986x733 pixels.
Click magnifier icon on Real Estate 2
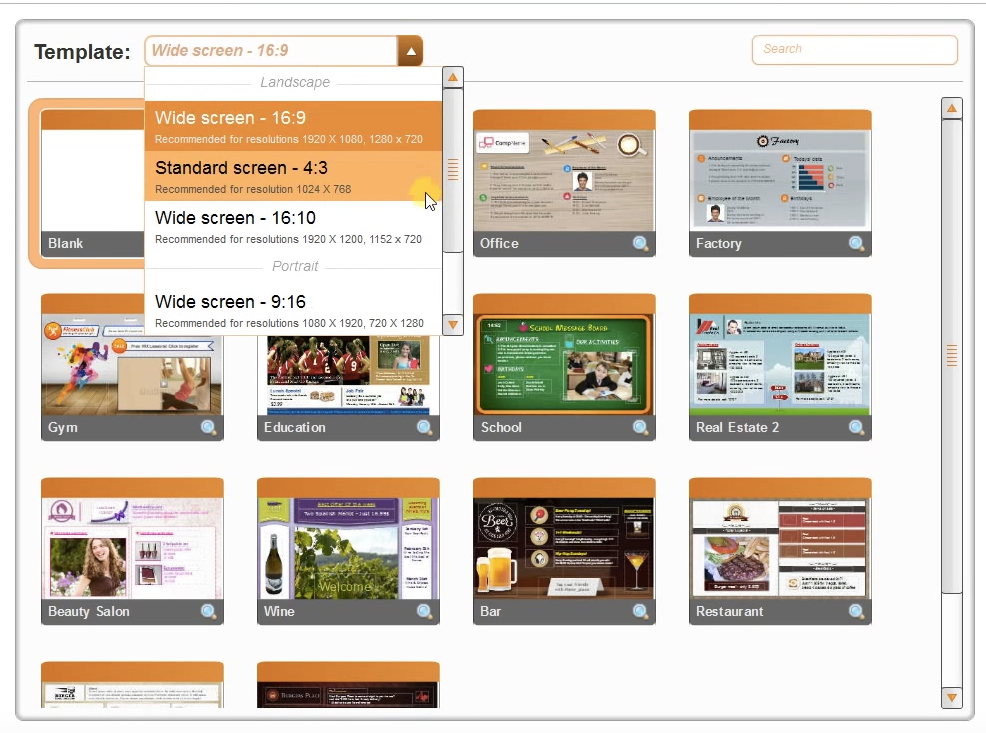tap(856, 428)
